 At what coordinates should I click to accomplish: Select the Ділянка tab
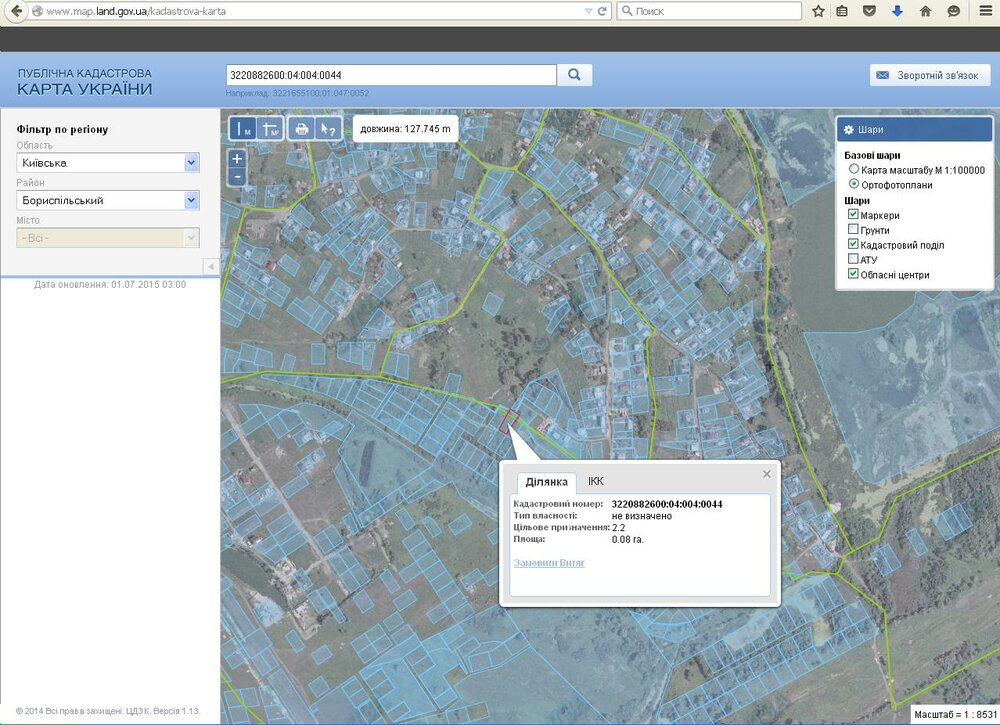[x=547, y=482]
